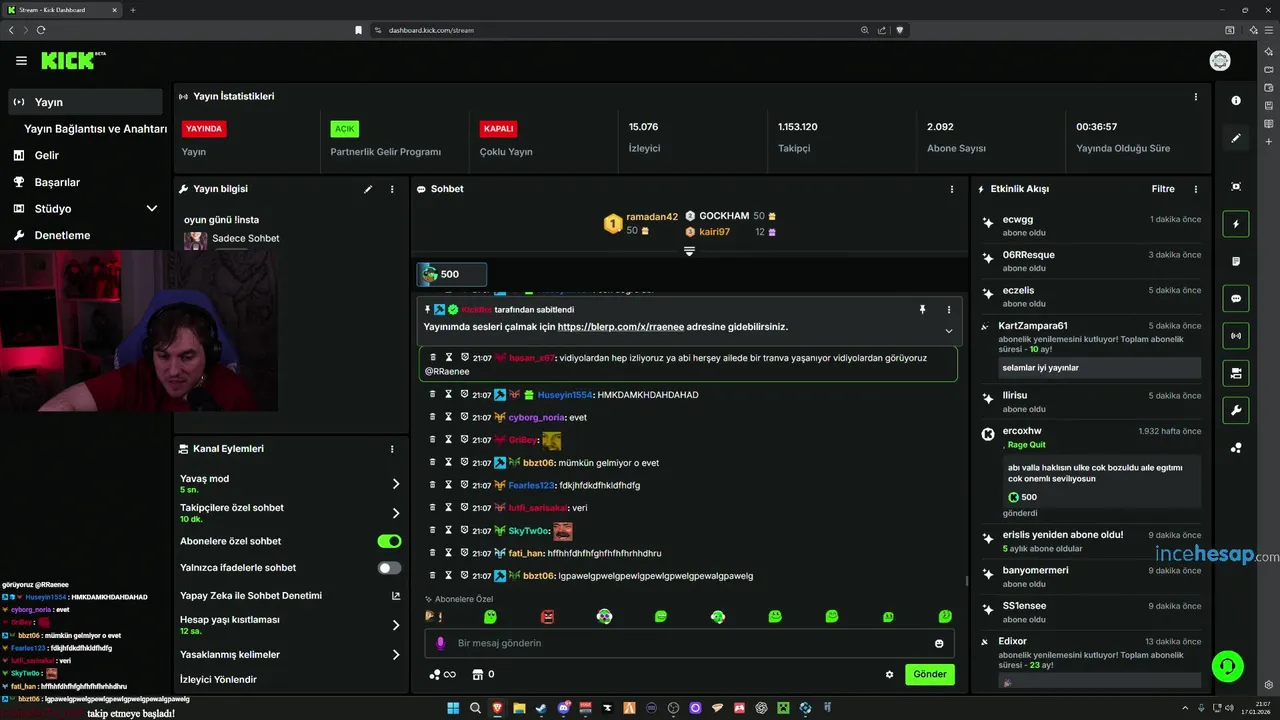The height and width of the screenshot is (720, 1280).
Task: Click ramadan42 in the leaderboard
Action: [652, 216]
